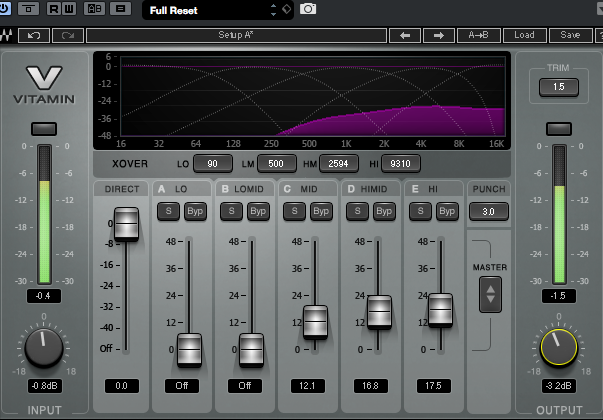Click the Load button
The height and width of the screenshot is (420, 603).
point(525,35)
